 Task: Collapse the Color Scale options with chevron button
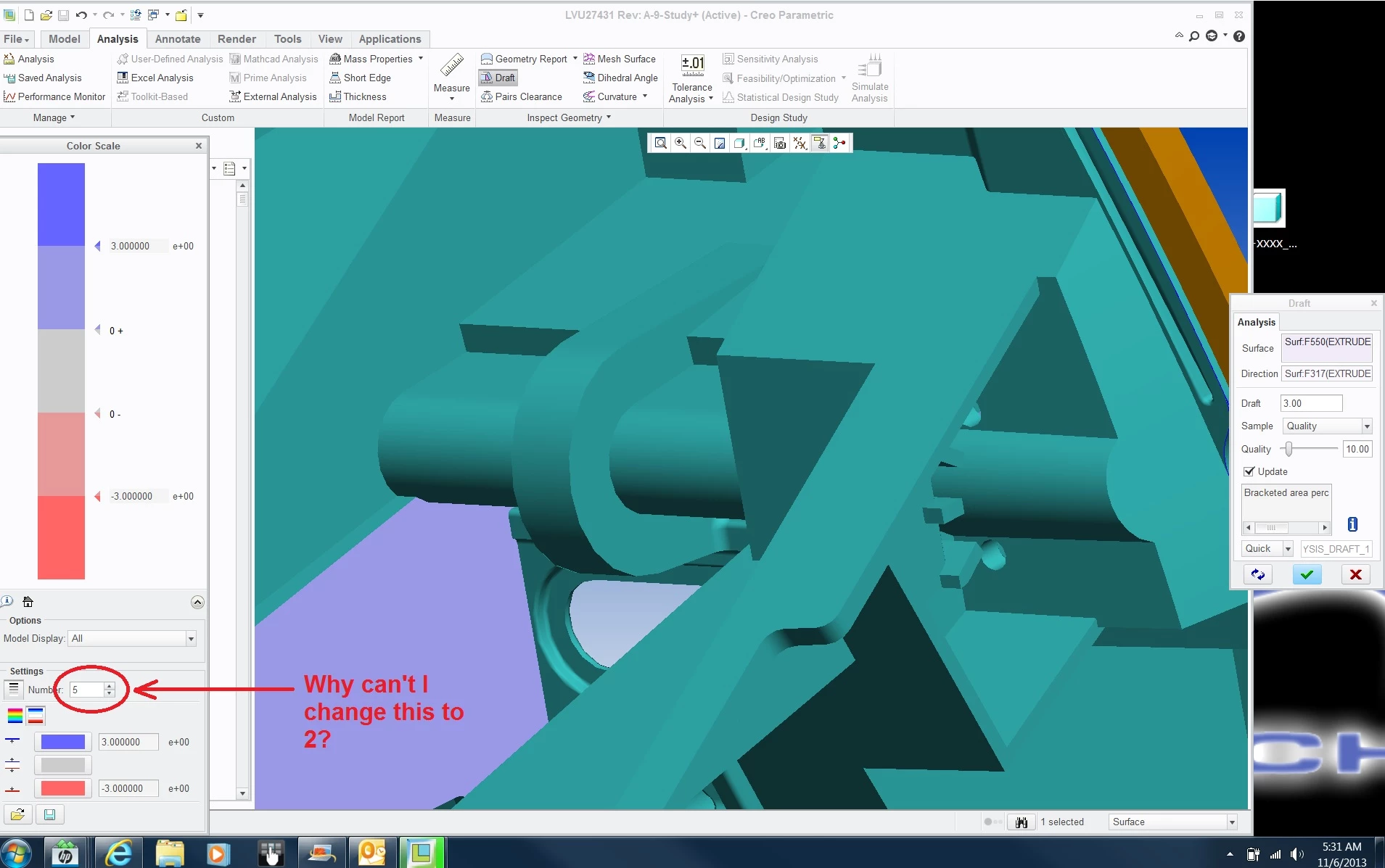197,602
